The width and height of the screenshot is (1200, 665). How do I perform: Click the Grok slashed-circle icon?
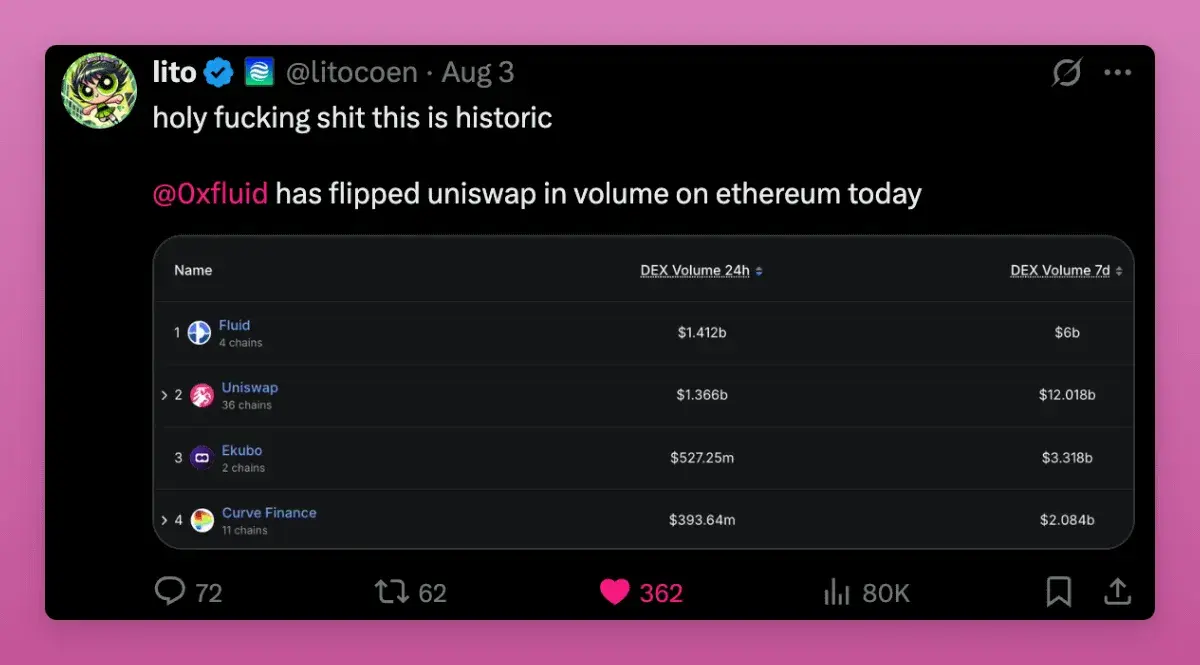[1067, 73]
